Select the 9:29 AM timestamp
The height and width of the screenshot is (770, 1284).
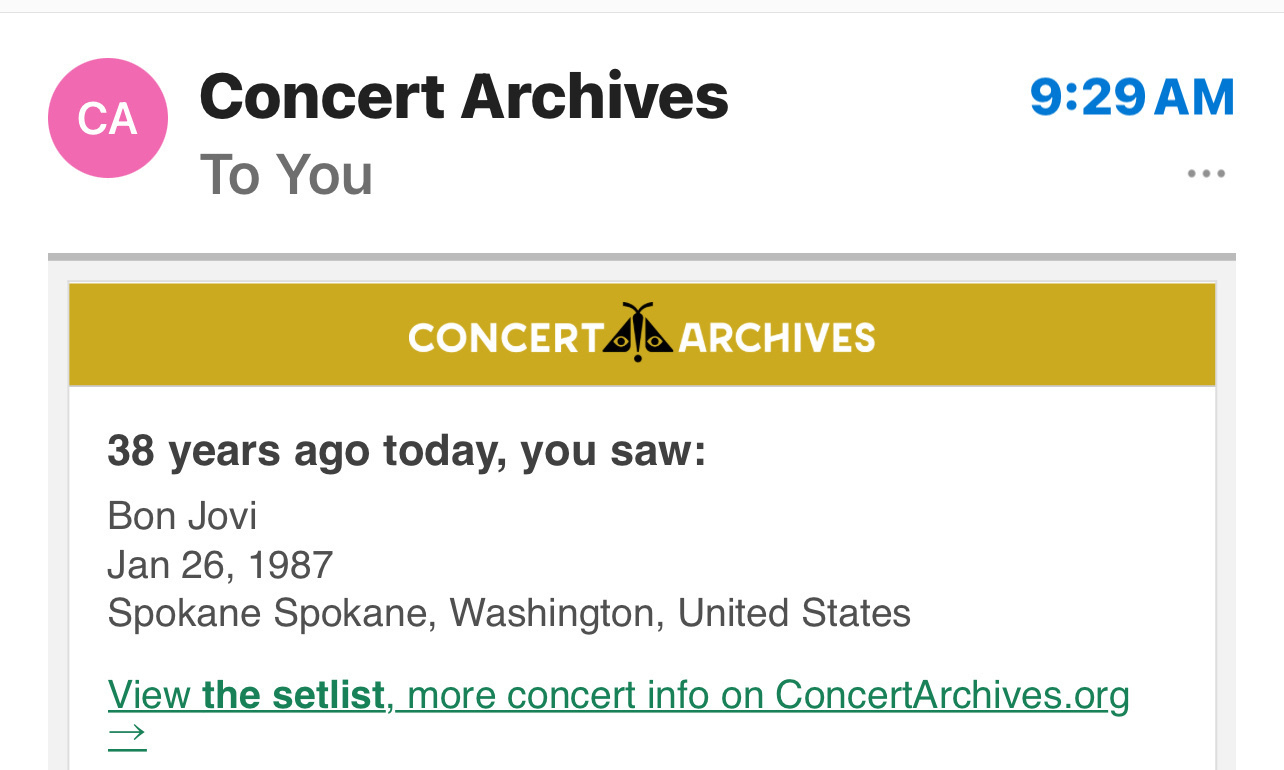point(1133,97)
